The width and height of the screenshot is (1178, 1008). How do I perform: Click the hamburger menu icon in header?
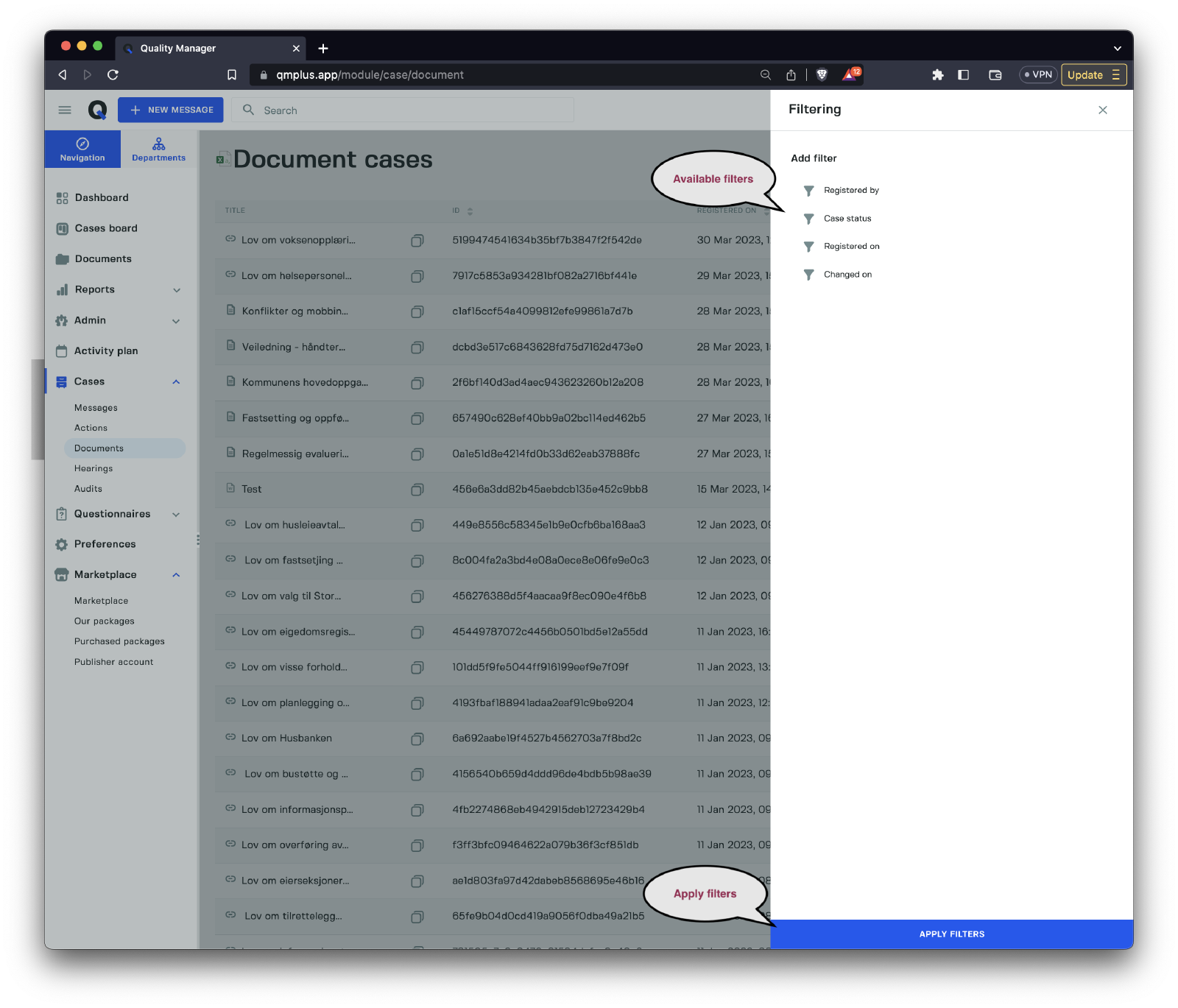pyautogui.click(x=65, y=110)
